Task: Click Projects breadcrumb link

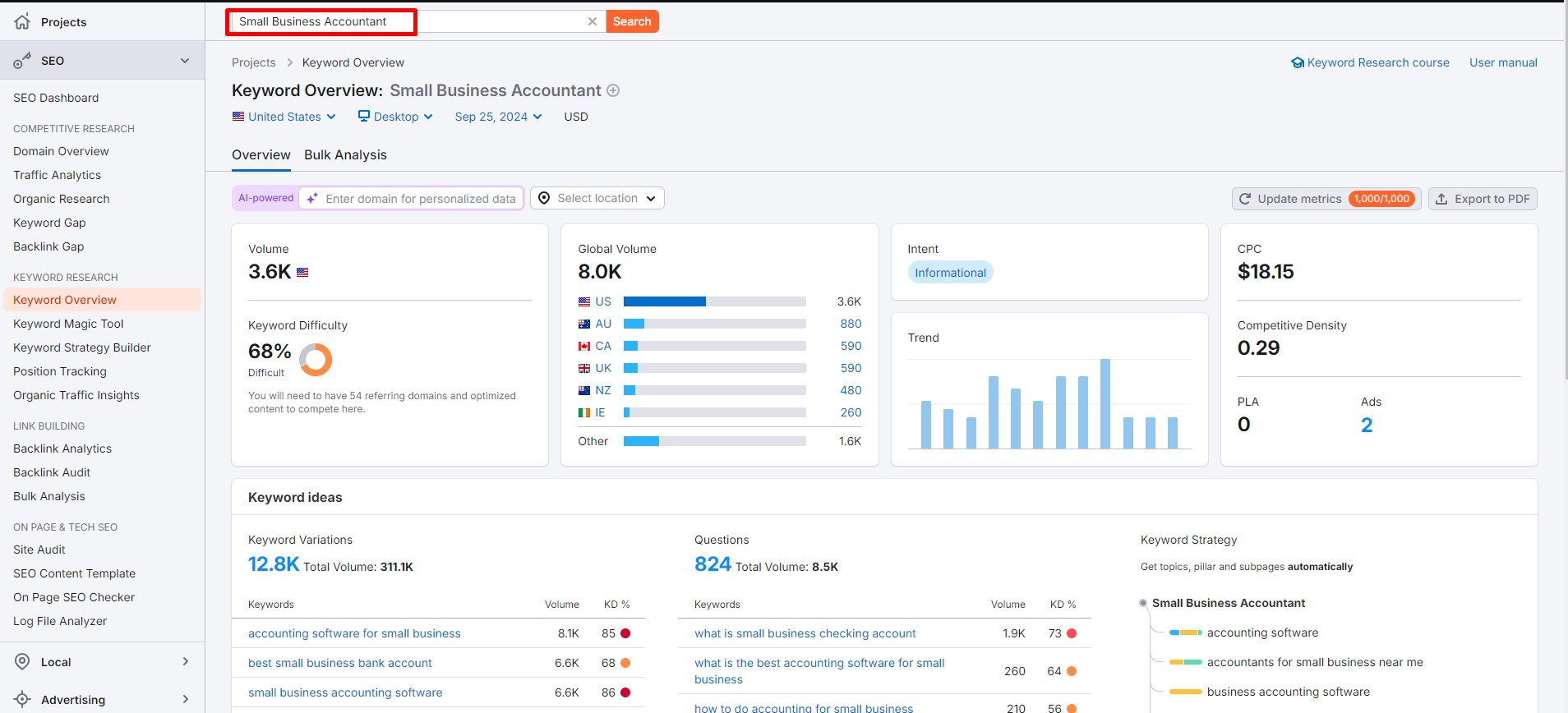Action: point(254,62)
